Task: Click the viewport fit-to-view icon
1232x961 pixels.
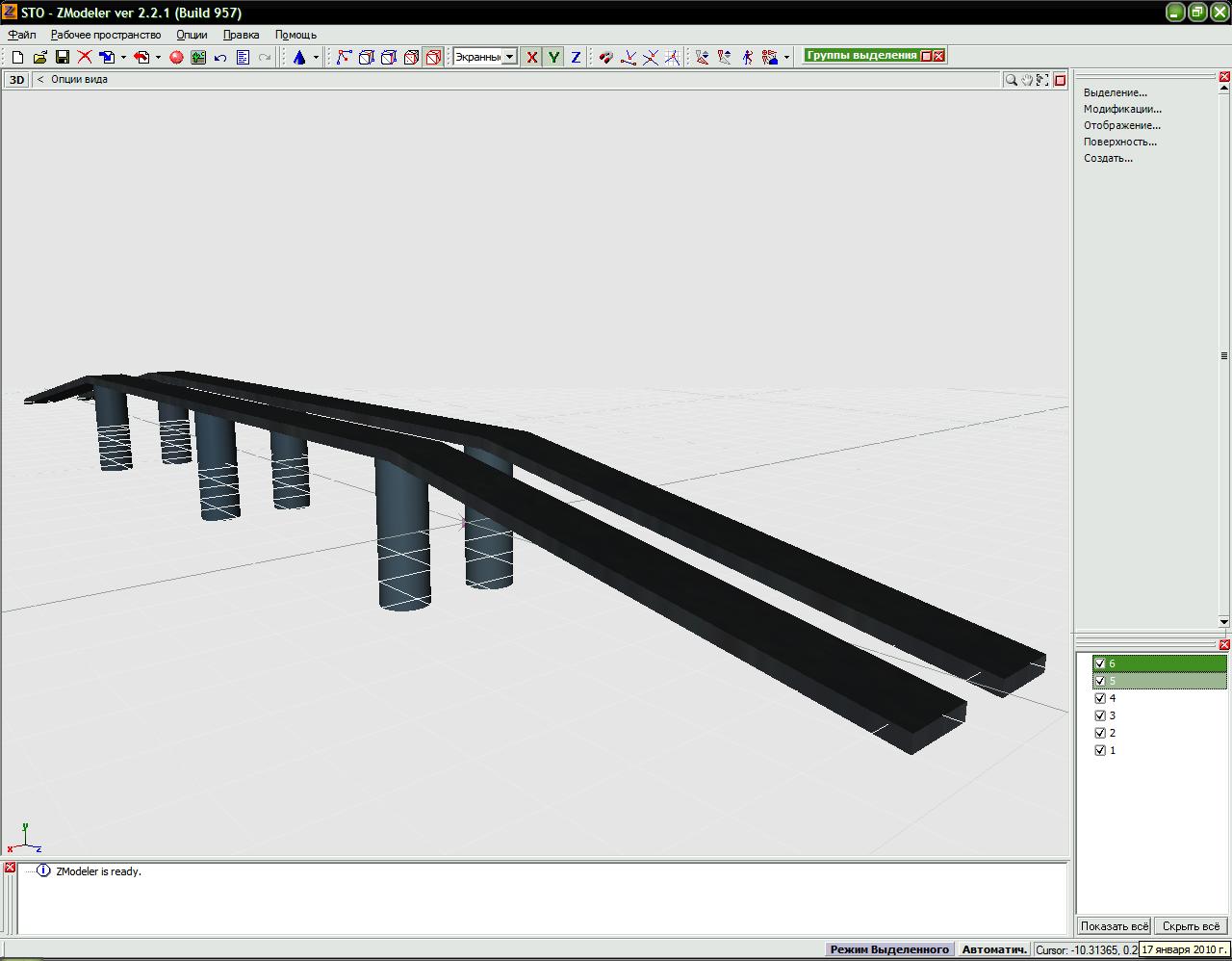Action: 1042,80
